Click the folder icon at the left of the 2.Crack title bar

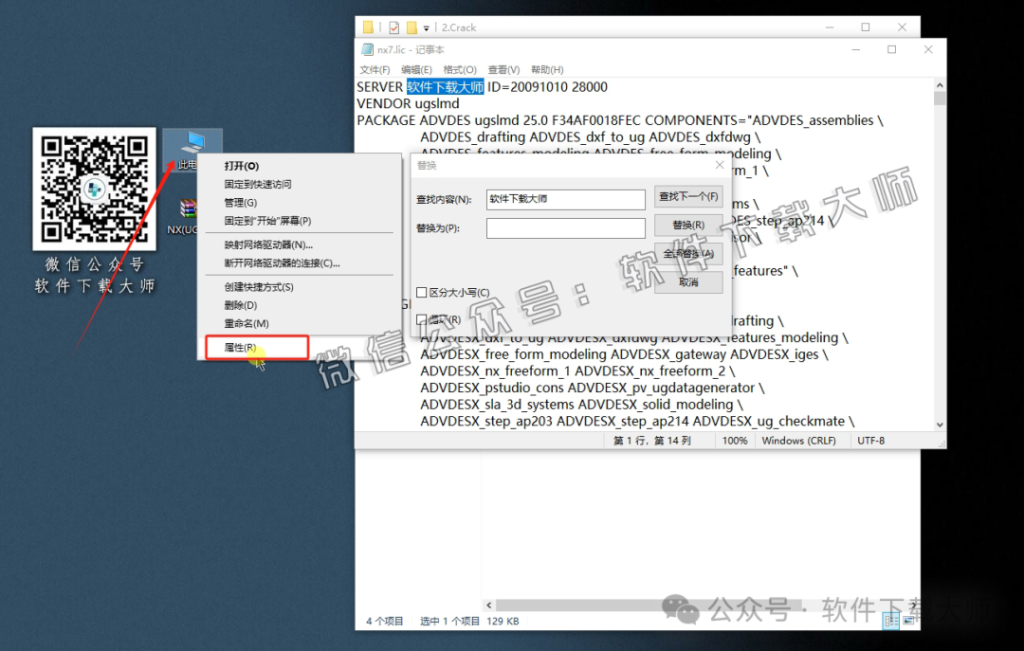[x=367, y=27]
